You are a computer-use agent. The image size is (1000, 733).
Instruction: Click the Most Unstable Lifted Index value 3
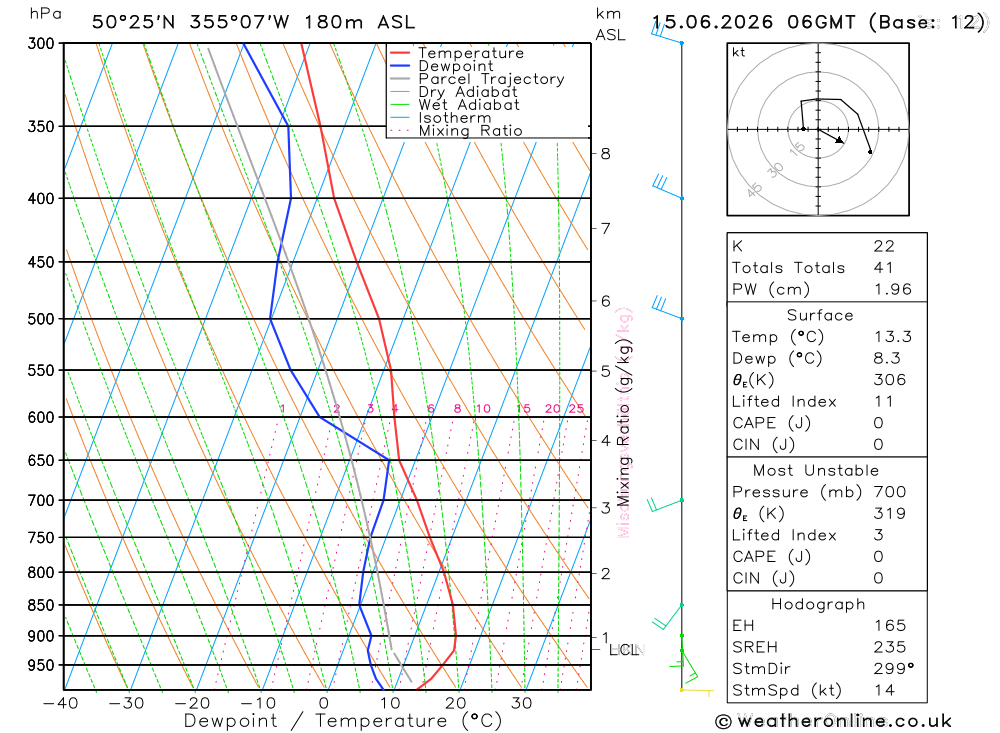[x=878, y=535]
